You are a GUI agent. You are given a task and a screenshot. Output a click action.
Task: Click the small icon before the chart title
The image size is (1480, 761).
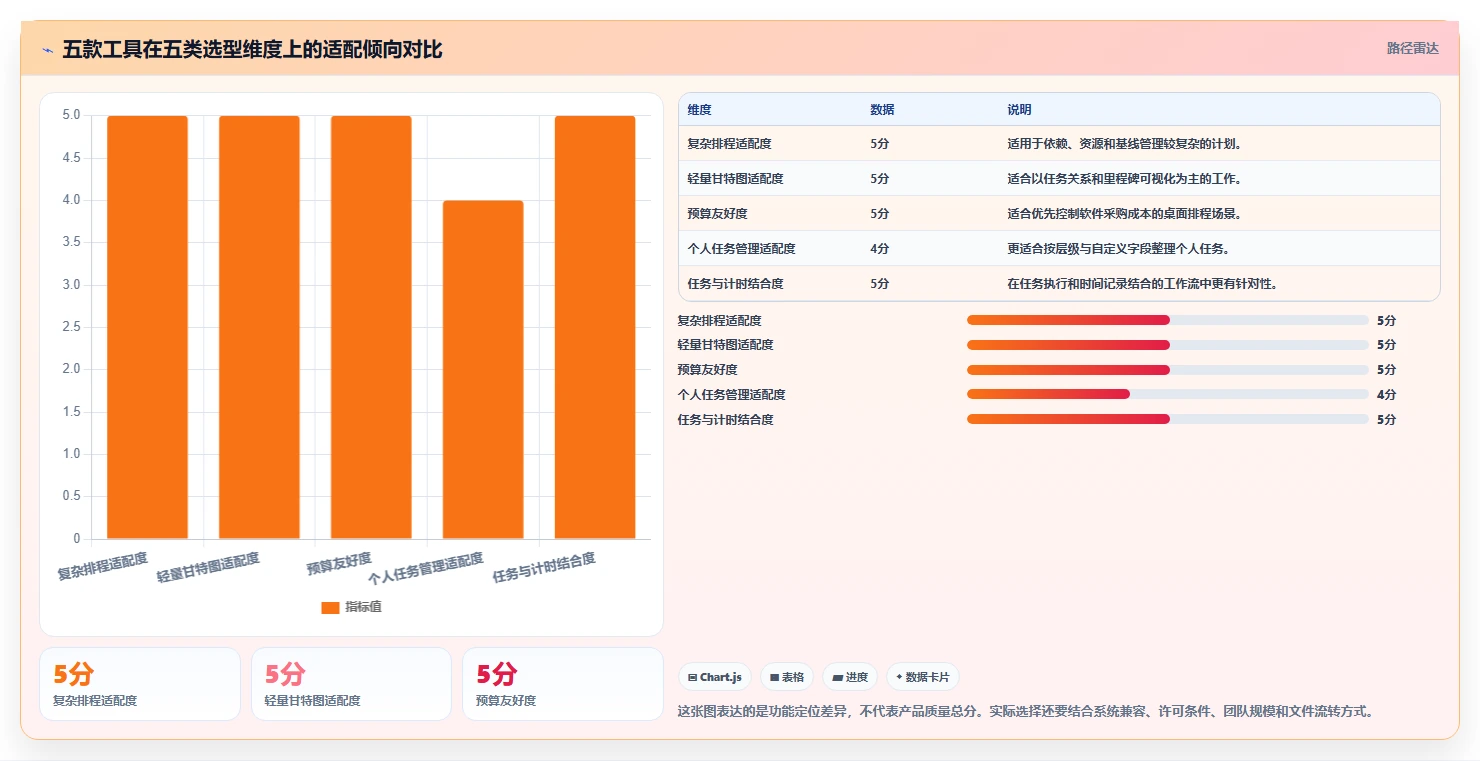click(x=47, y=50)
